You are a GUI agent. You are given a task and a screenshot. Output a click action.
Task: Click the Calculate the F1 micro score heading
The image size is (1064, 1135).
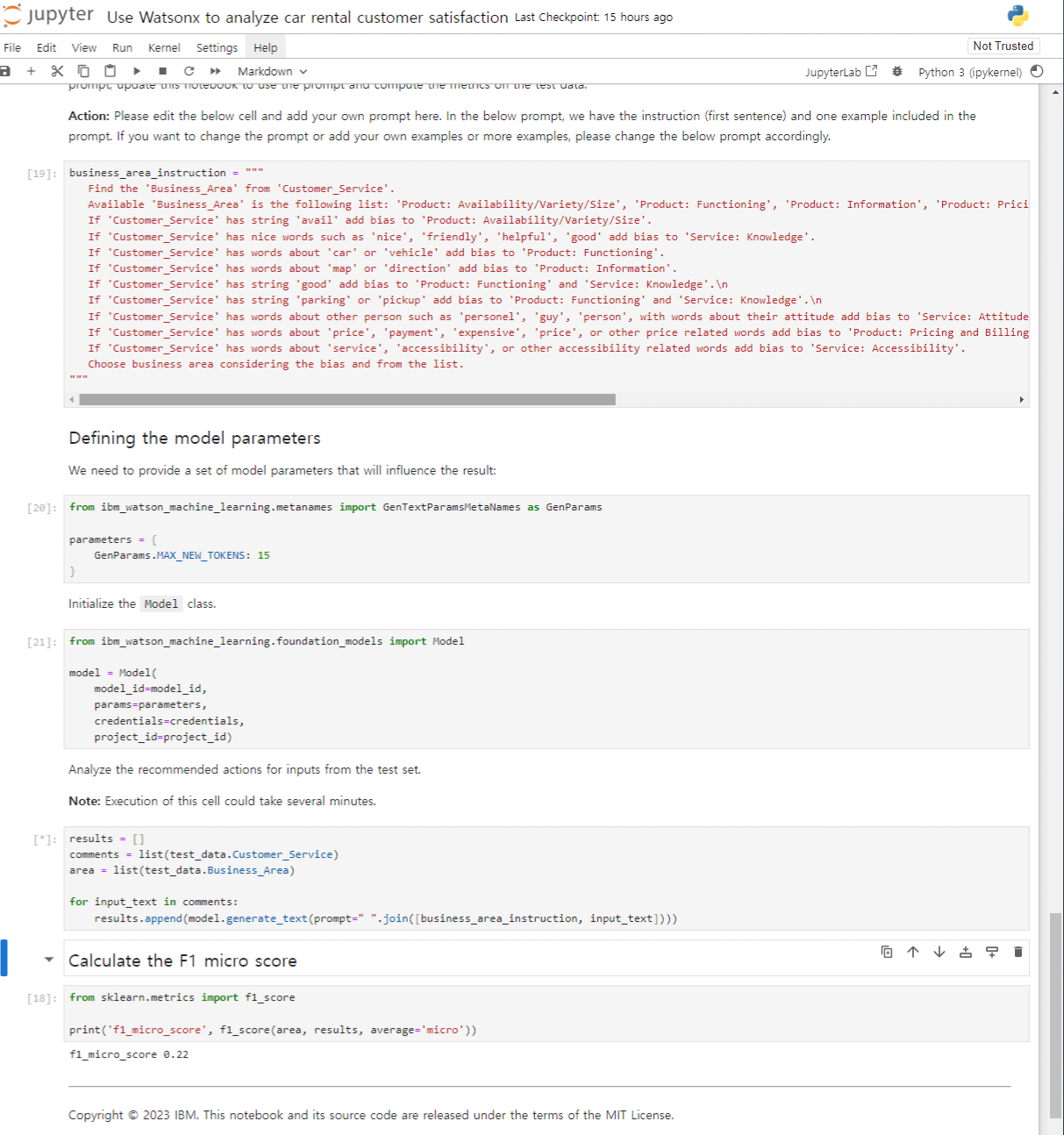pos(182,960)
